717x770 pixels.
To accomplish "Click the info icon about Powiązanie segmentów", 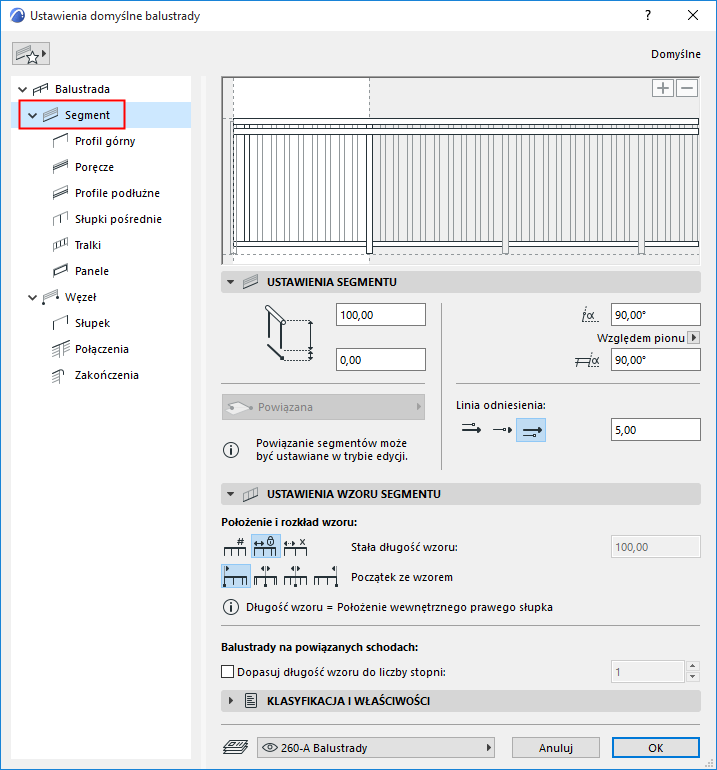I will point(231,450).
